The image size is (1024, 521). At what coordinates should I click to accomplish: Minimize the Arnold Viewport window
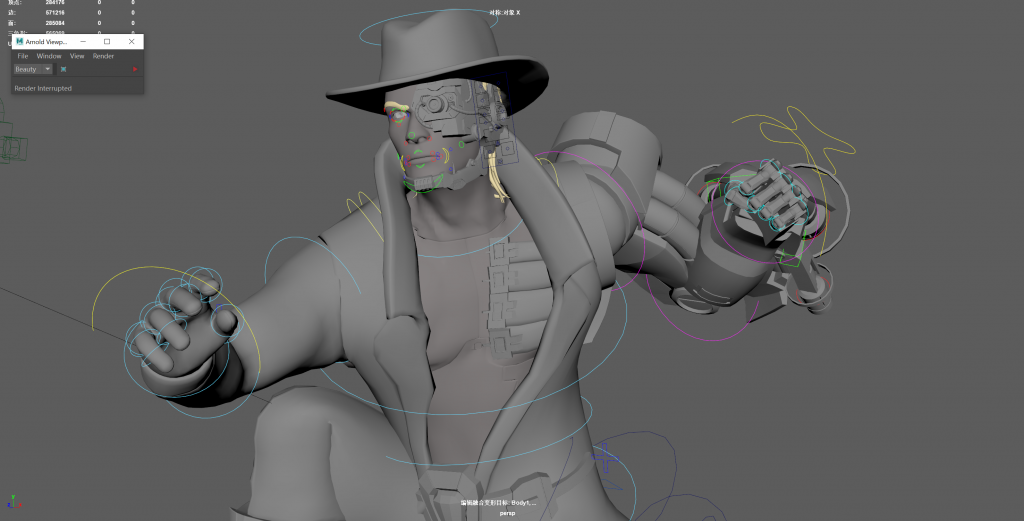pyautogui.click(x=83, y=42)
